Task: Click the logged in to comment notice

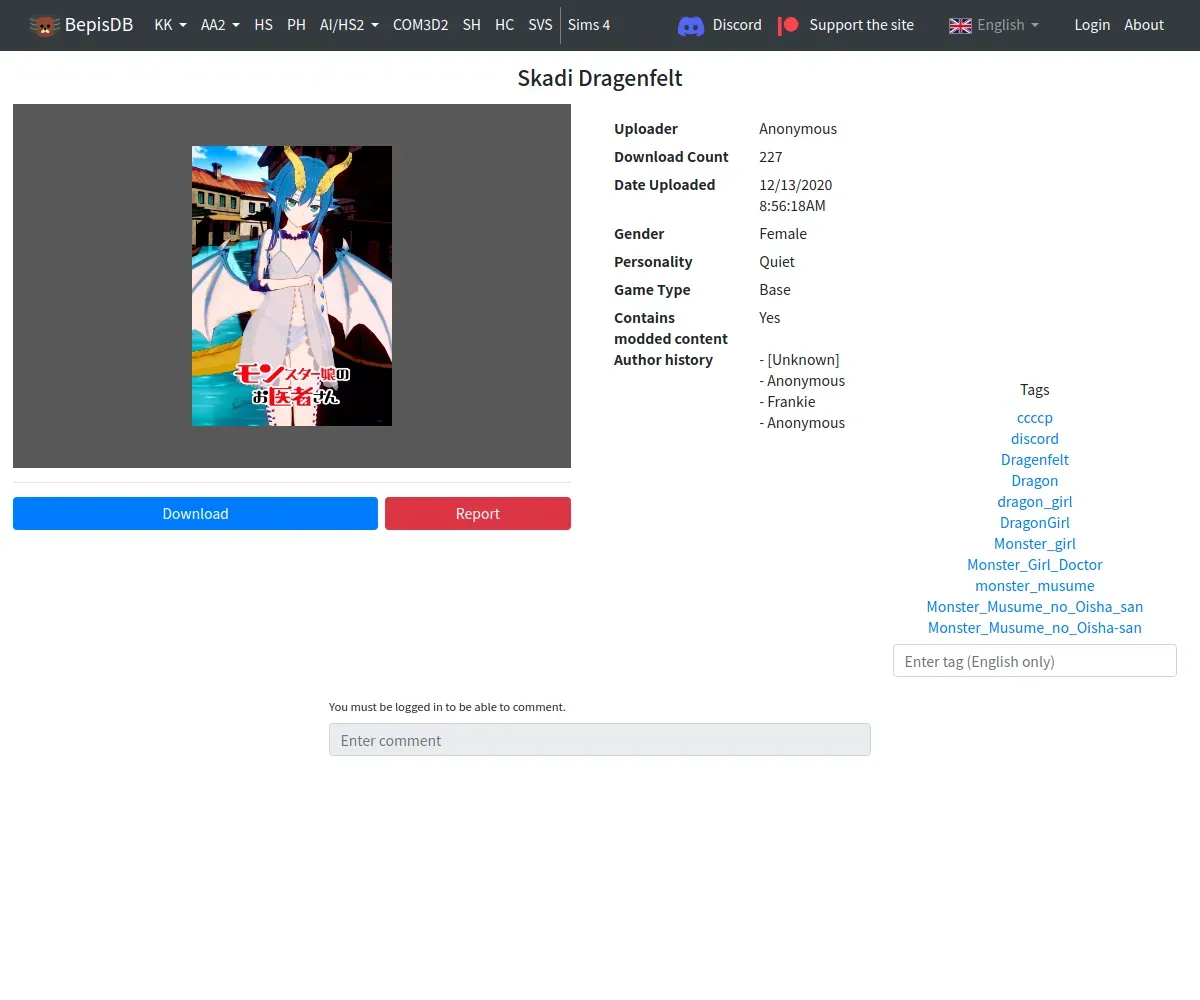Action: point(447,707)
